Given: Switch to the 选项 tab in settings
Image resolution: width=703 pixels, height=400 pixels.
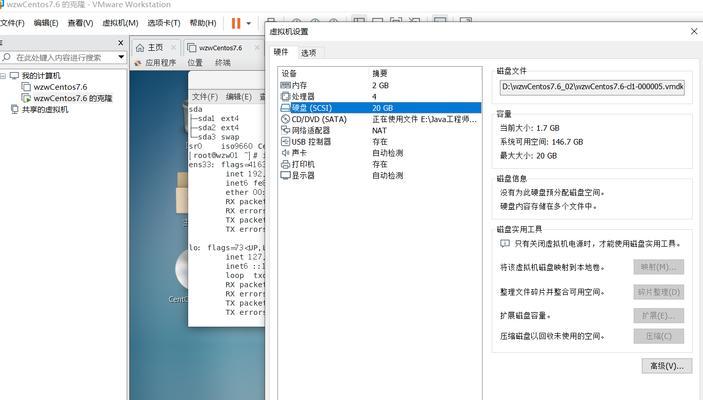Looking at the screenshot, I should click(x=308, y=53).
